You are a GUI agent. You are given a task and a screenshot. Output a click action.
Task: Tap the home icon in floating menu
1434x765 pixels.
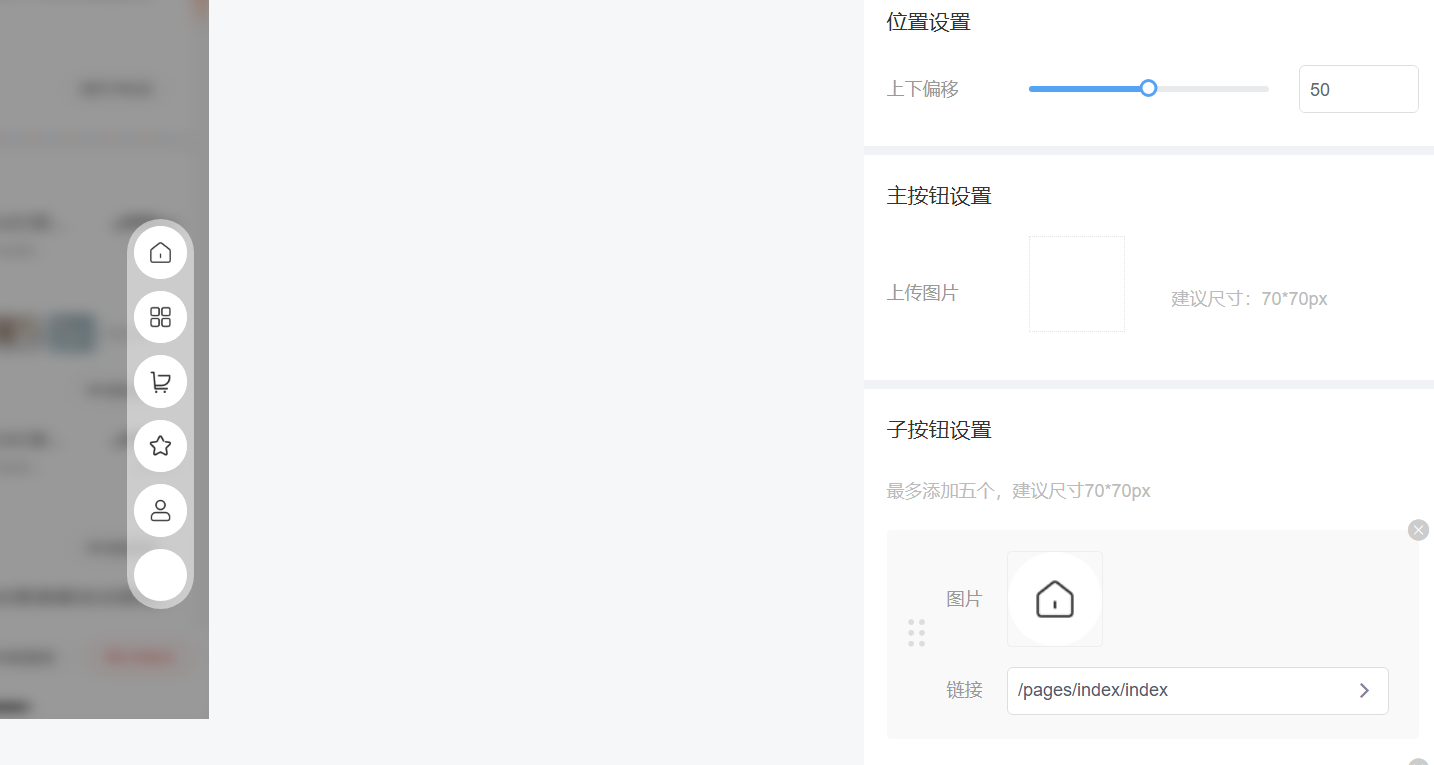pos(160,252)
